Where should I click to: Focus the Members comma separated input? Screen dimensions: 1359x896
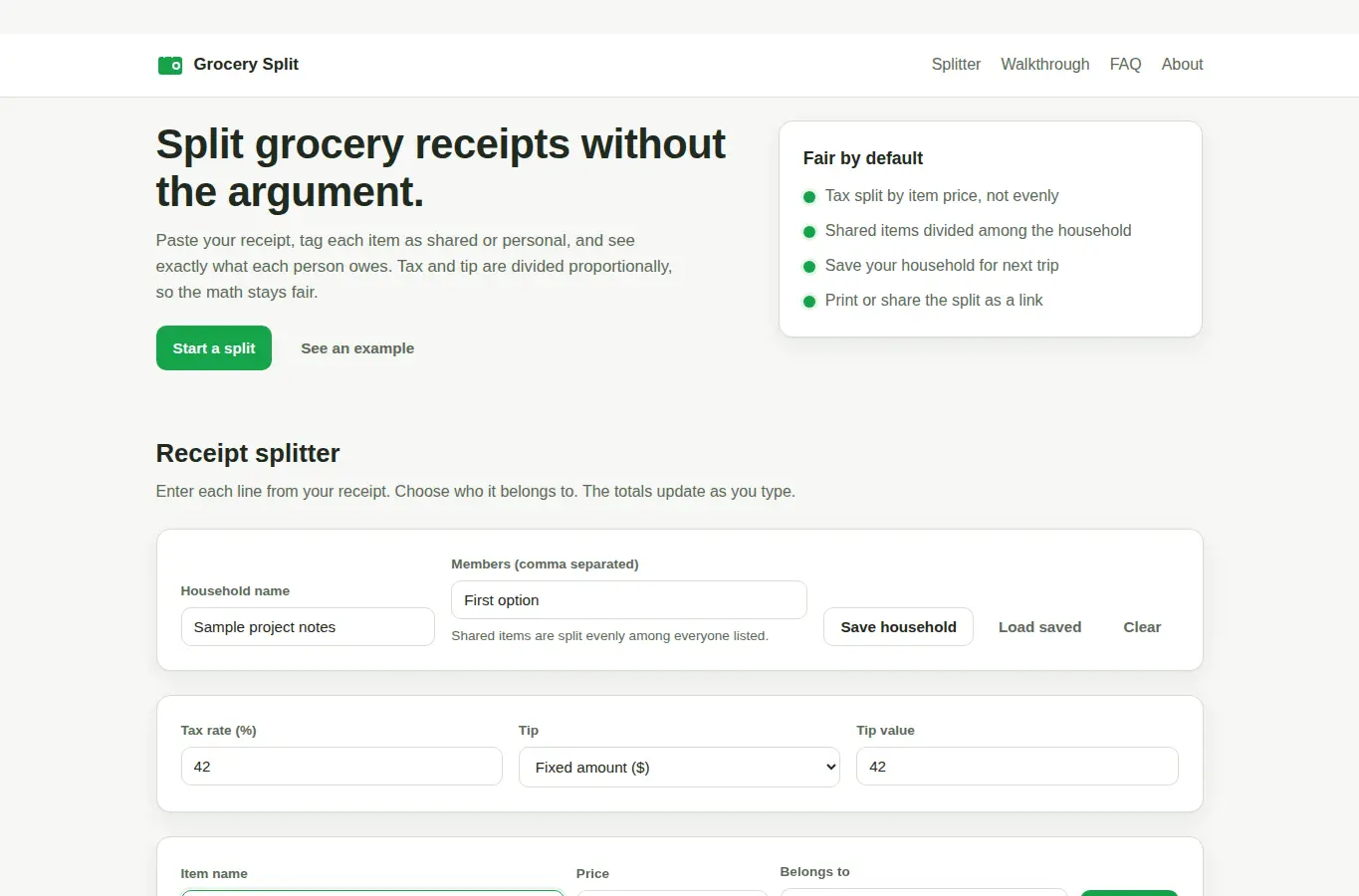point(629,600)
